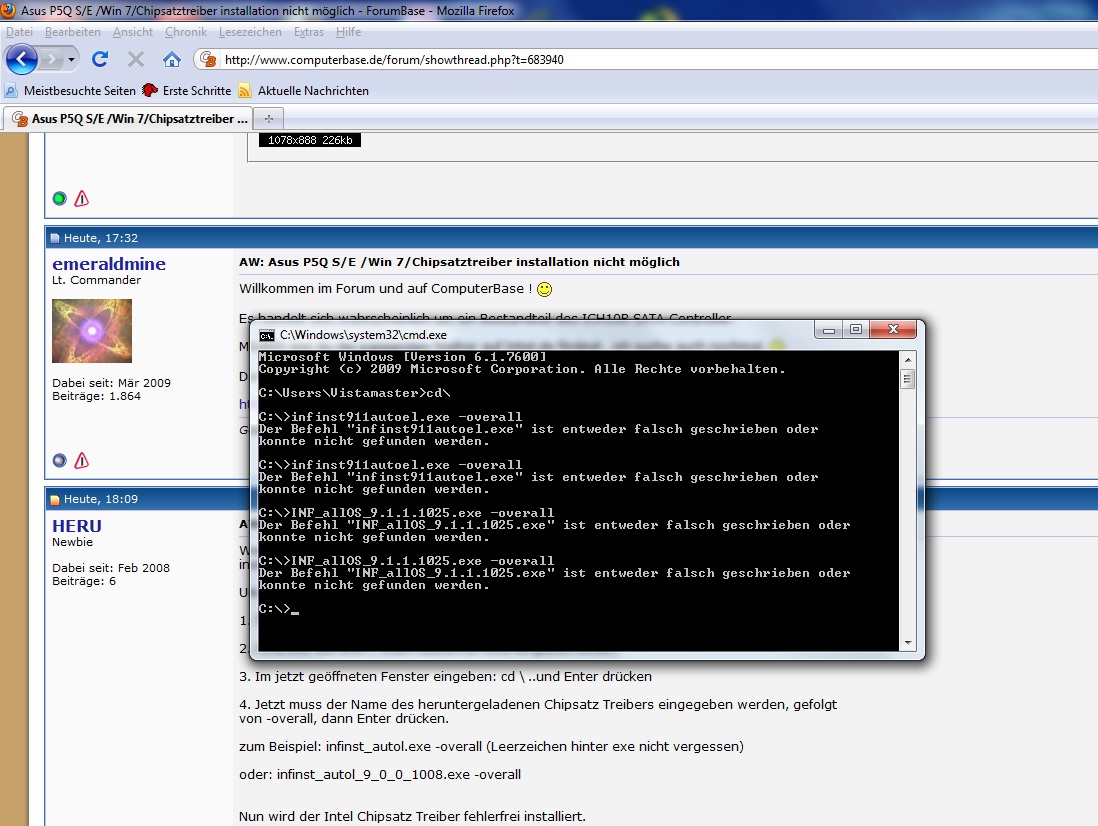This screenshot has width=1098, height=826.
Task: Open the Hilfe menu
Action: pos(348,32)
